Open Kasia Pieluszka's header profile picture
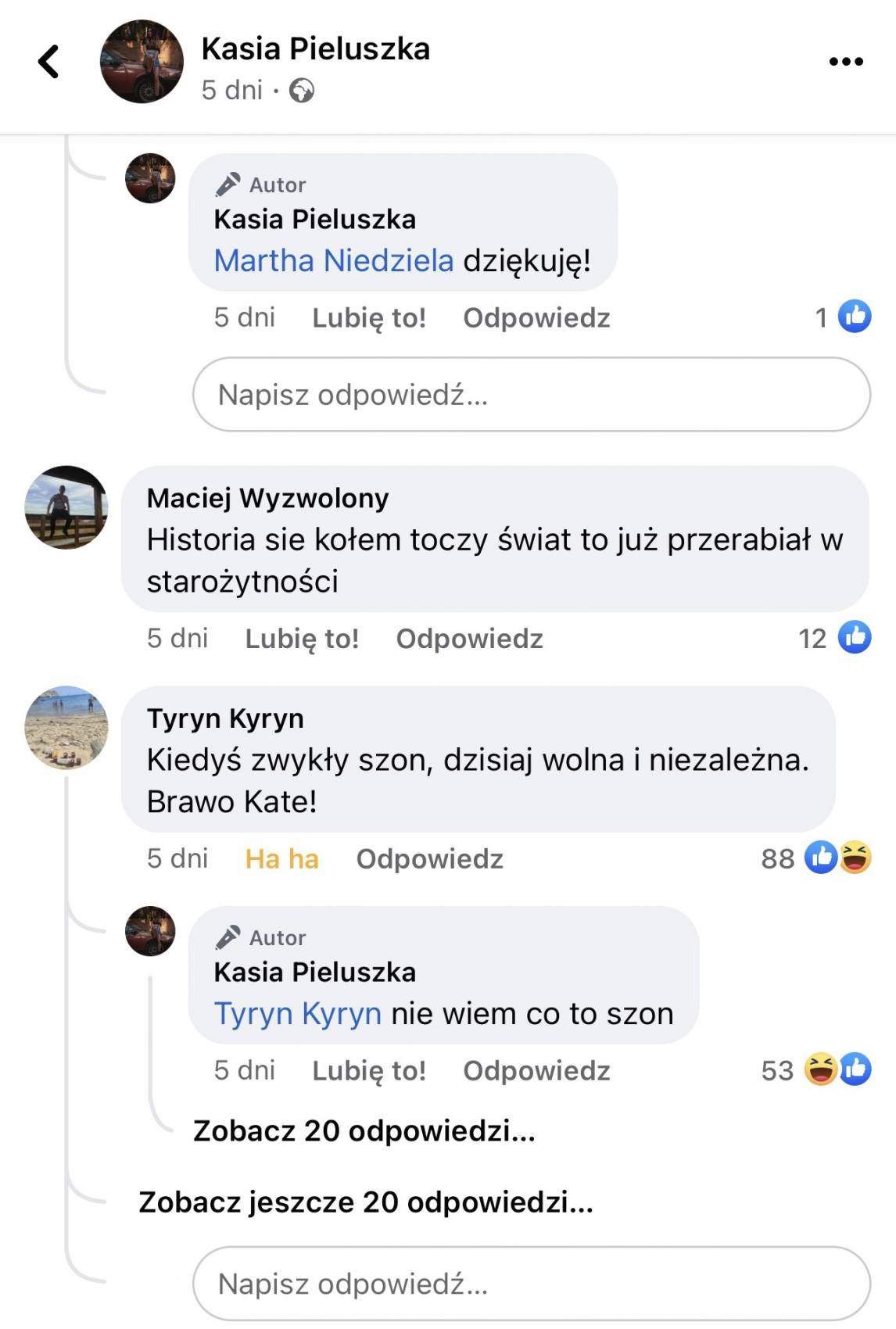This screenshot has height=1329, width=896. point(142,62)
